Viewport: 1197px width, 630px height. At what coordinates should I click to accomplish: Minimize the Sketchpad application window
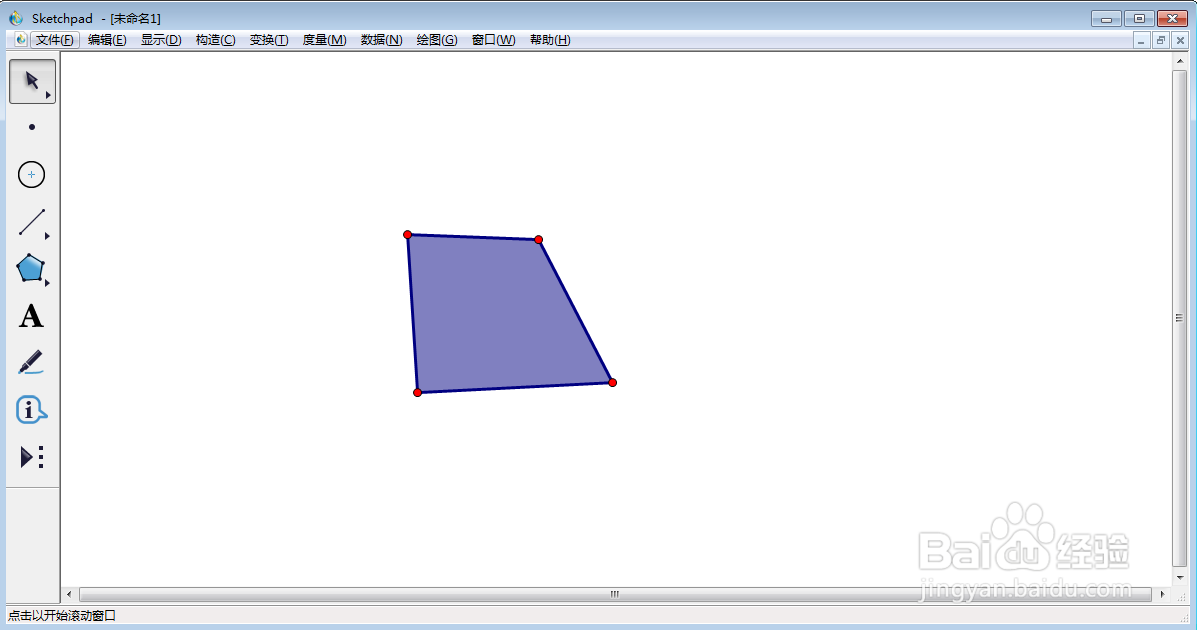pyautogui.click(x=1106, y=18)
